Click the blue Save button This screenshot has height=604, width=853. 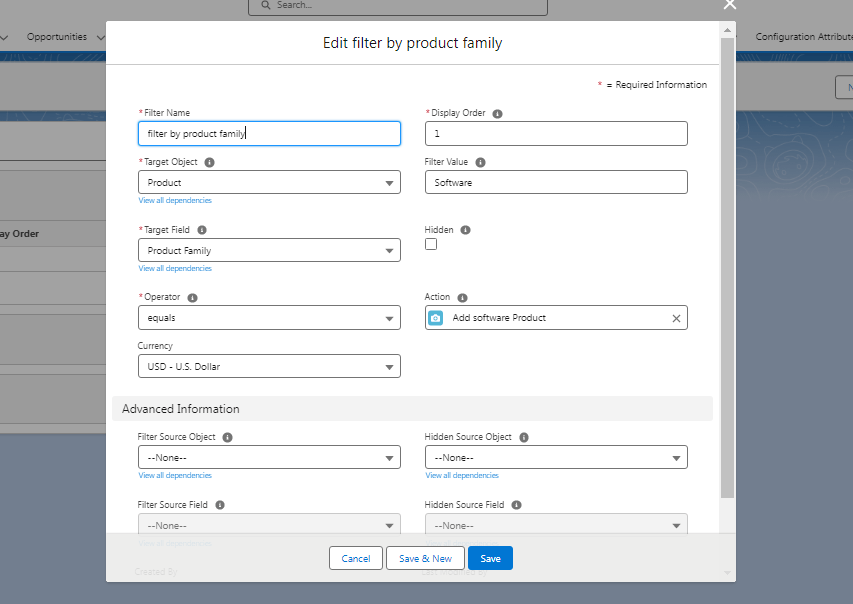pyautogui.click(x=490, y=558)
